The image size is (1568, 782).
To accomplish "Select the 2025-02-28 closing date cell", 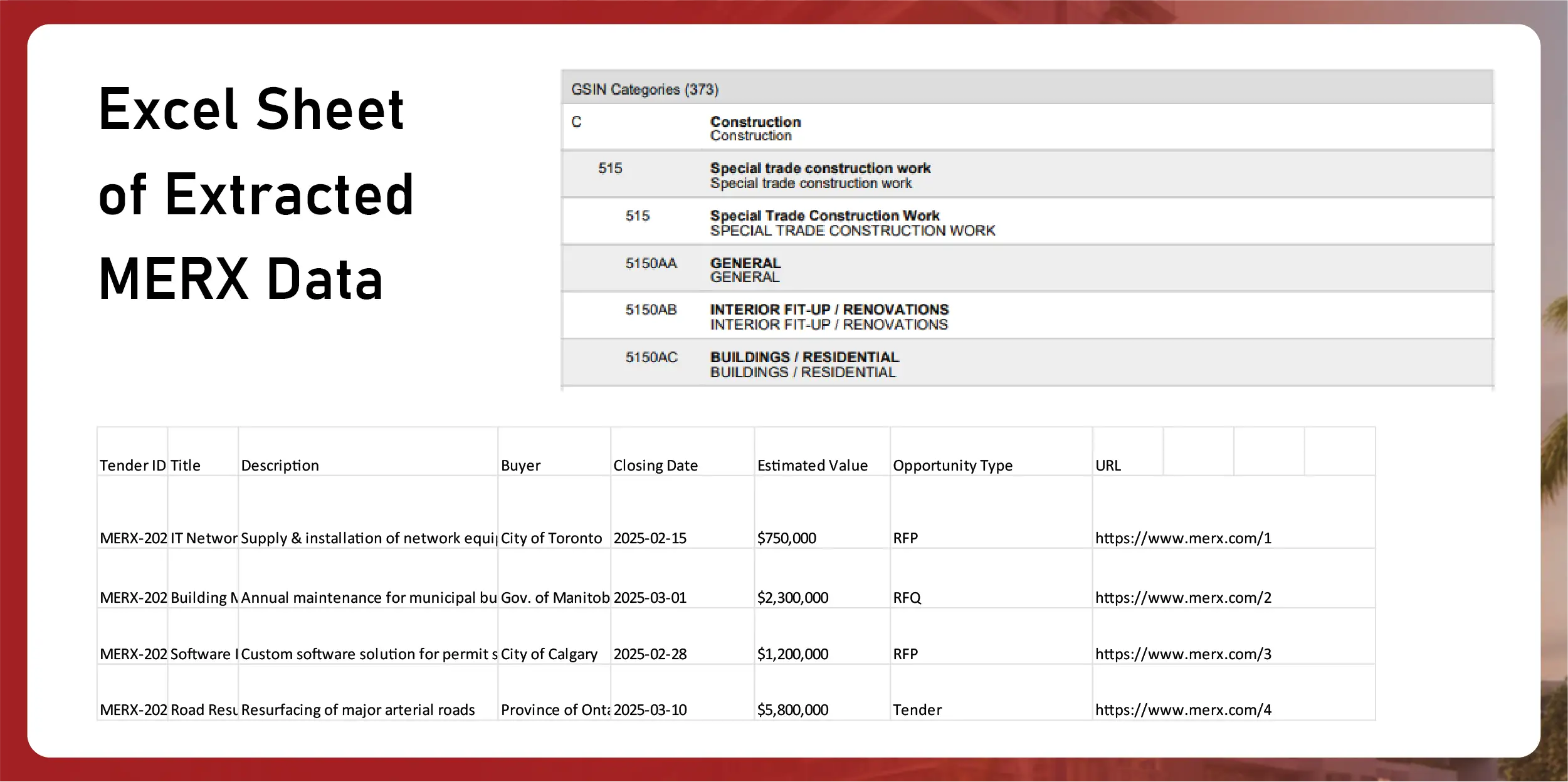I will (x=650, y=654).
